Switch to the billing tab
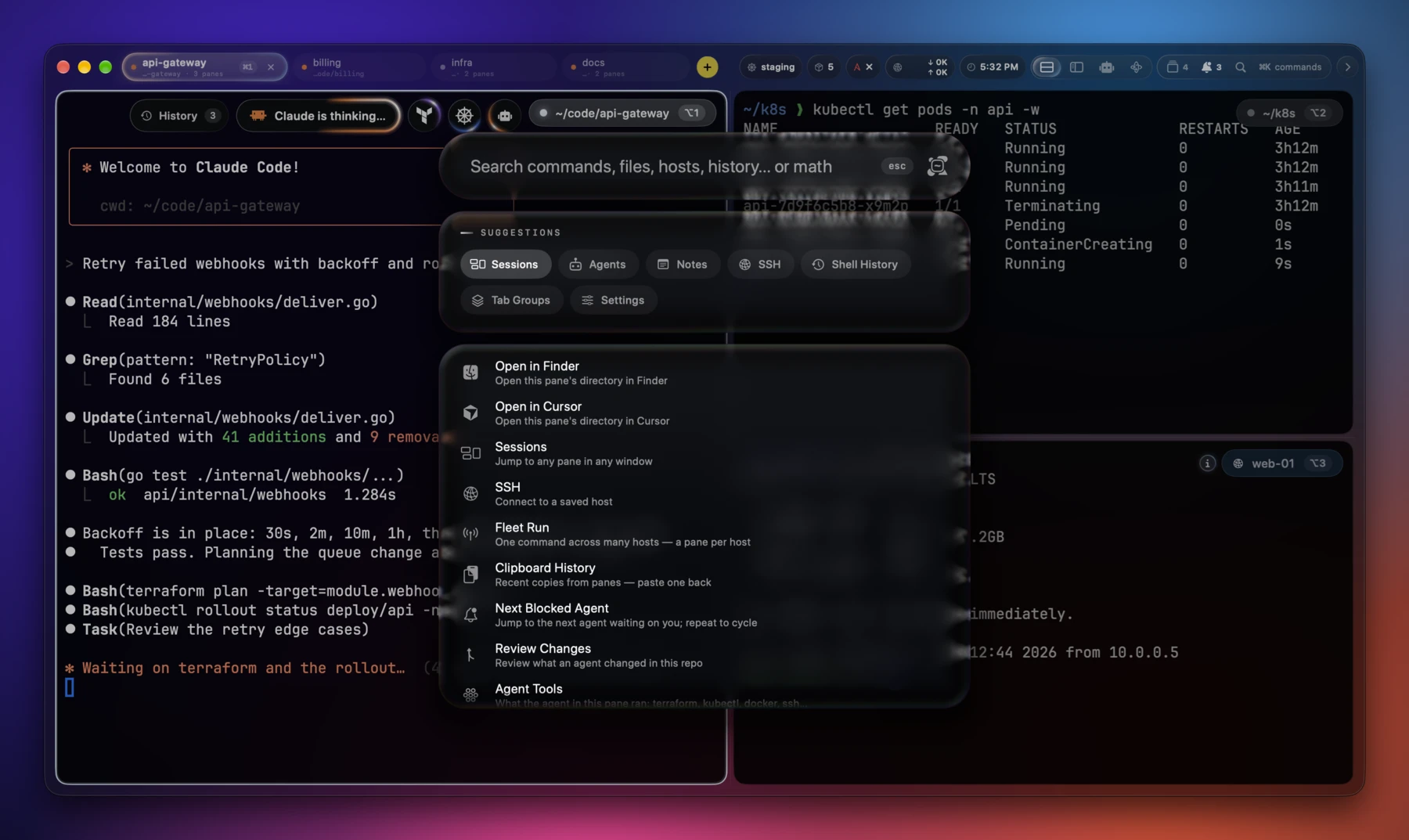Viewport: 1409px width, 840px height. tap(360, 67)
